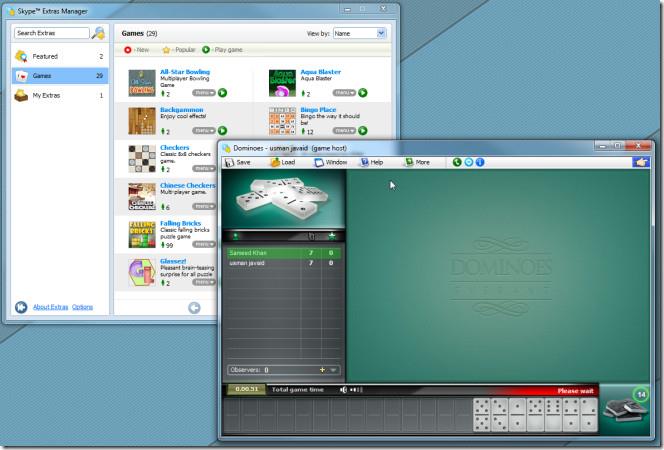The image size is (664, 450).
Task: Play Aqua Blaster with its green button
Action: coord(362,93)
